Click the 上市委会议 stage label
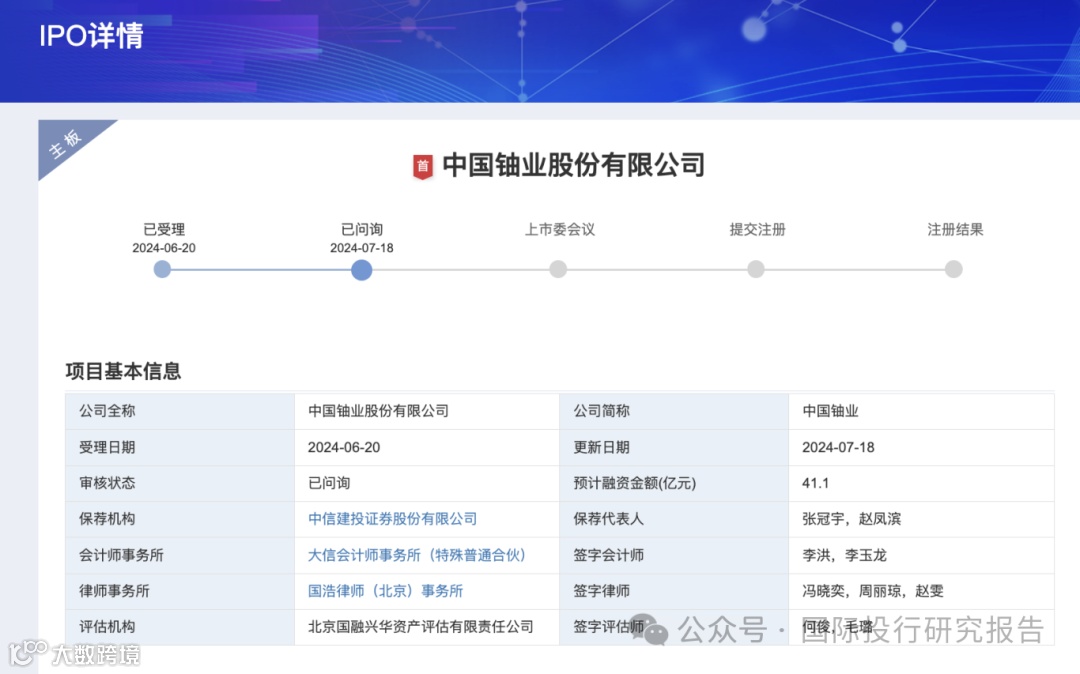 click(x=560, y=229)
